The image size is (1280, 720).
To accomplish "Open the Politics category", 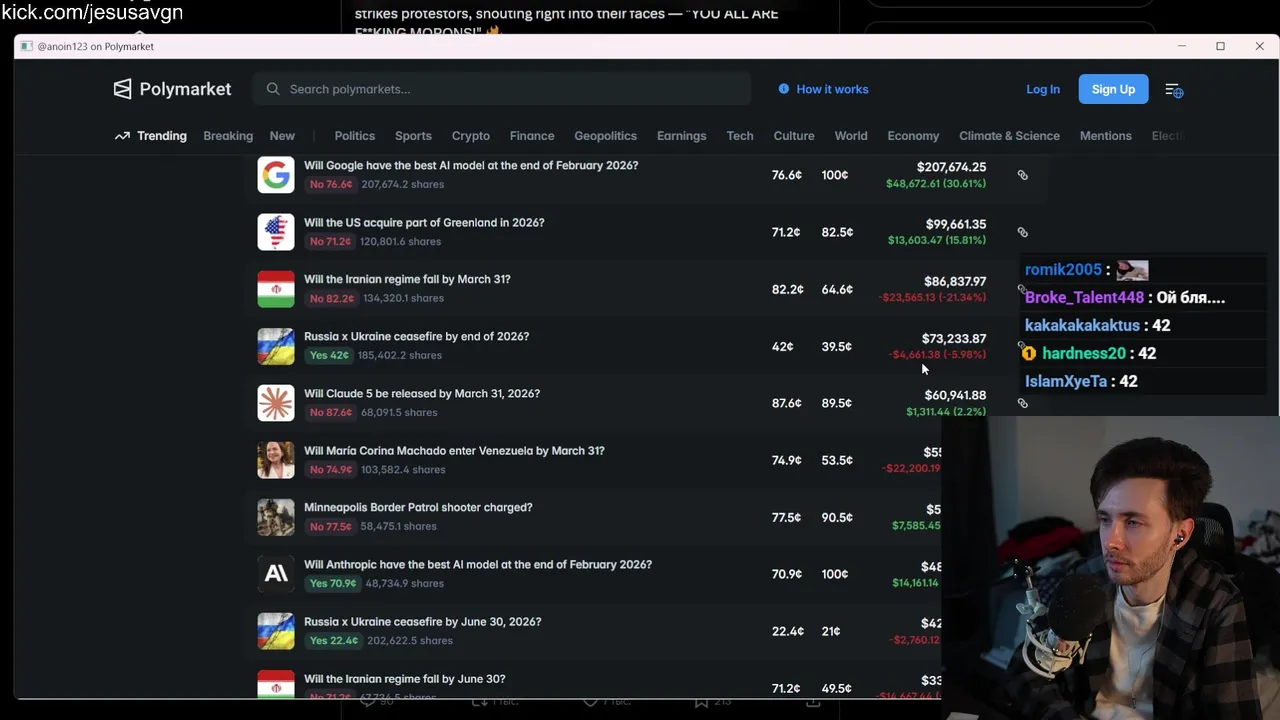I will 355,136.
